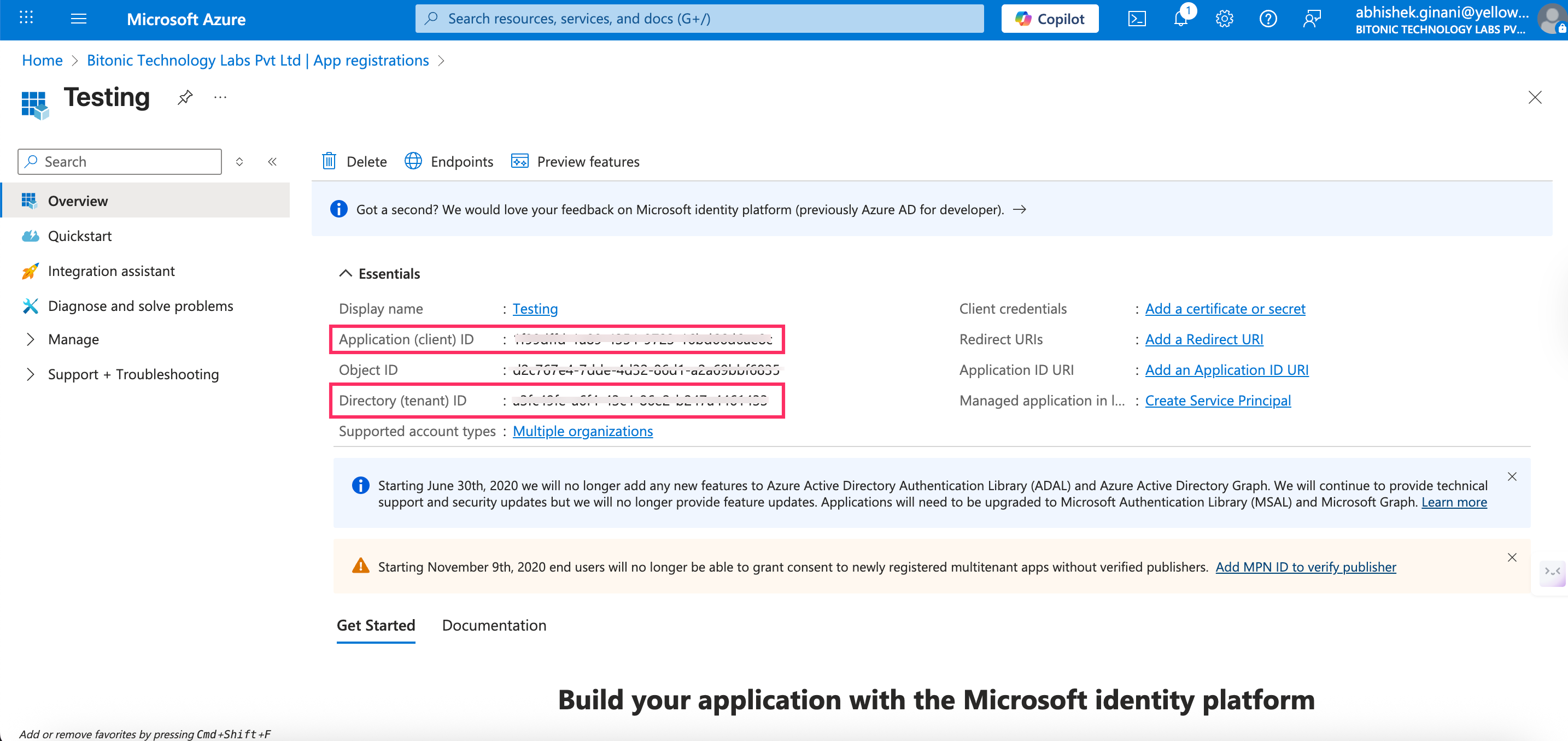Toggle sidebar expand/collapse all arrows
The width and height of the screenshot is (1568, 741).
[x=239, y=162]
